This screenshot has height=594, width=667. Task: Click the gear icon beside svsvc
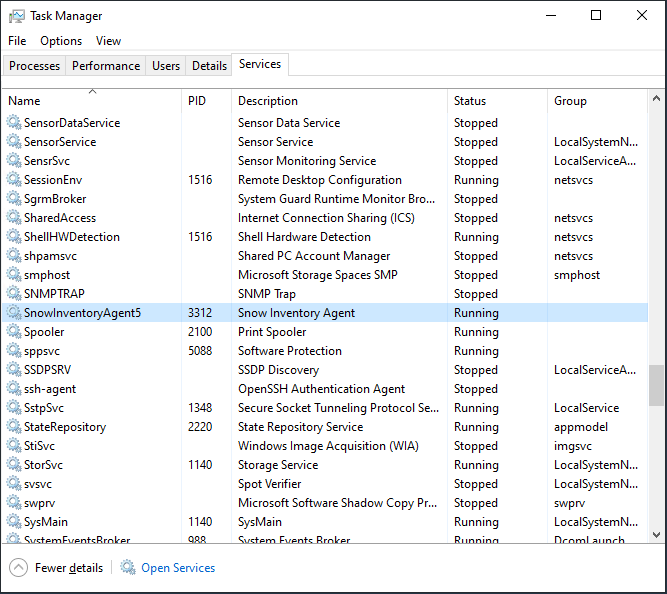point(14,484)
